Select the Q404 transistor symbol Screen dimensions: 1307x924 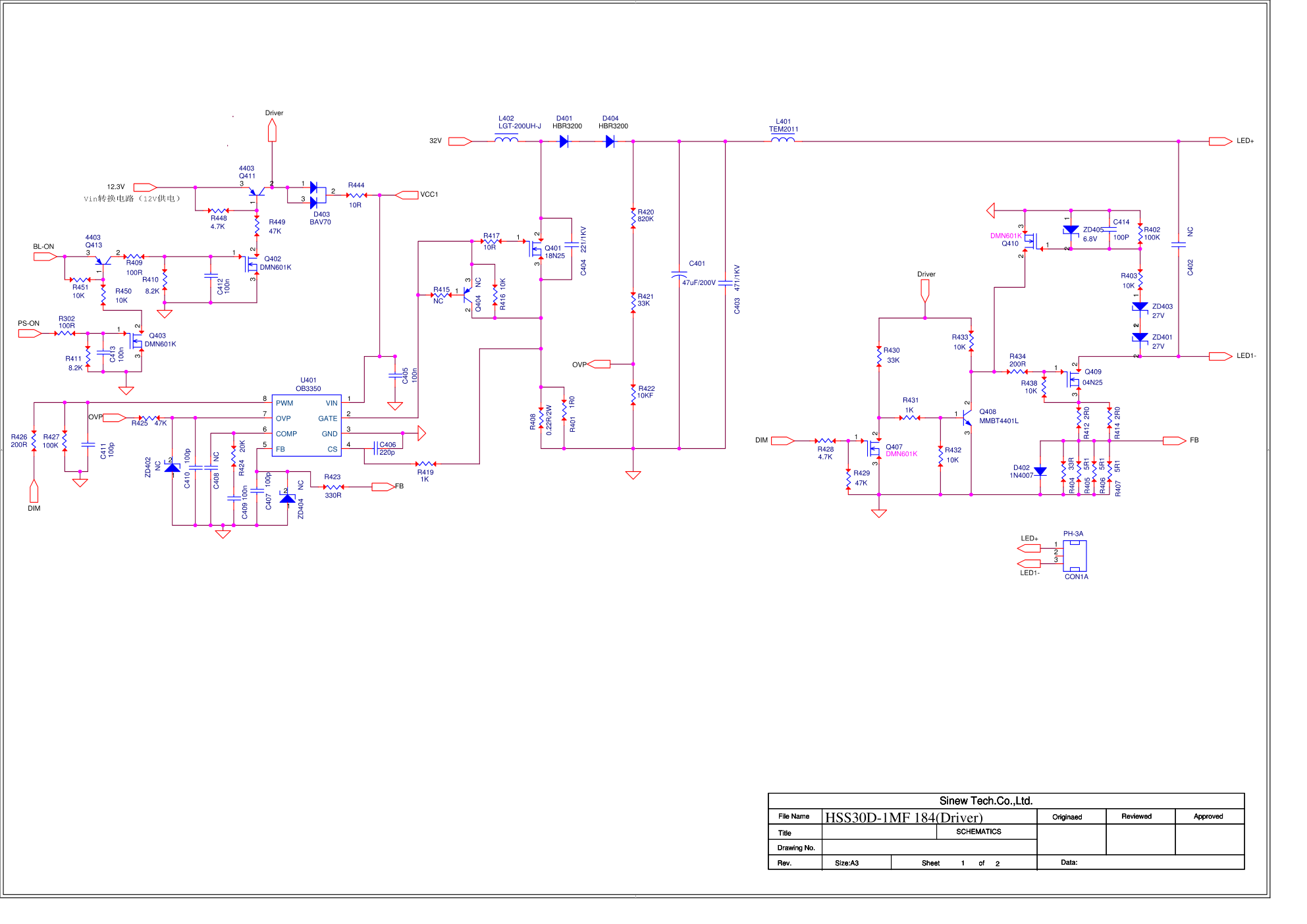click(467, 295)
